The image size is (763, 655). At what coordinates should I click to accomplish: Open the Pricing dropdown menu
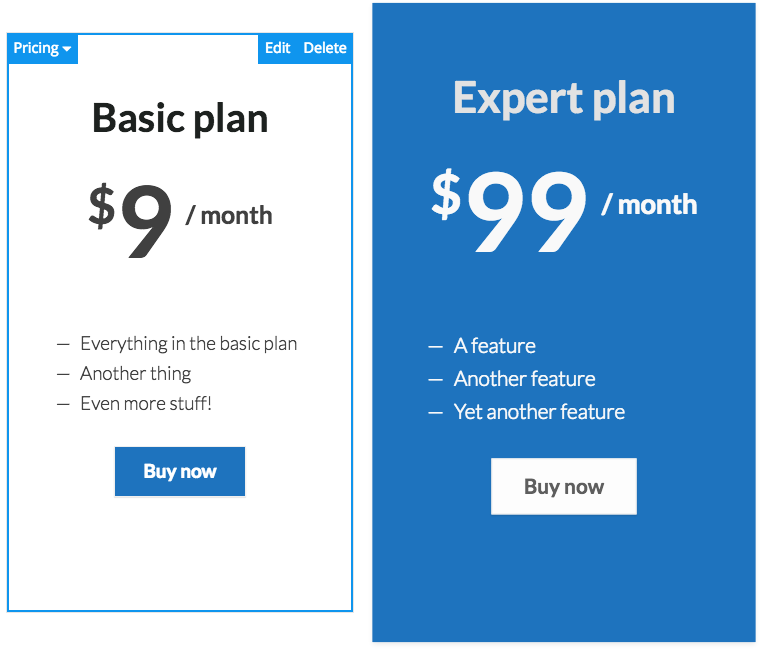42,48
